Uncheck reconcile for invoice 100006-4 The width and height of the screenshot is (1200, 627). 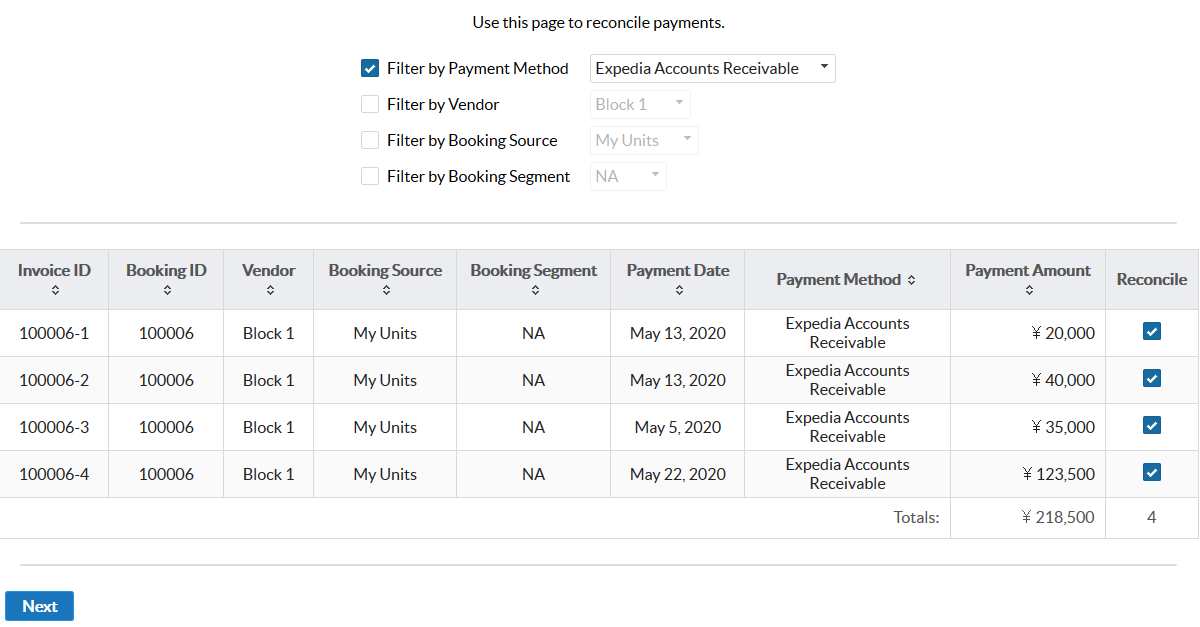[1152, 473]
